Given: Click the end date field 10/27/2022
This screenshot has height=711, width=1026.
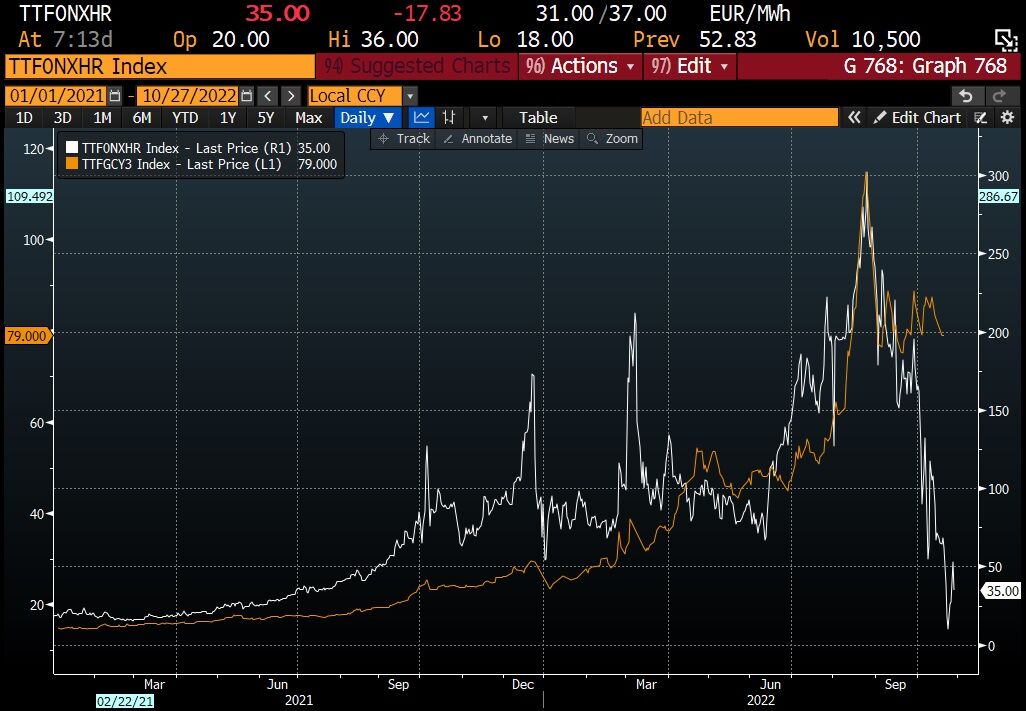Looking at the screenshot, I should point(188,96).
